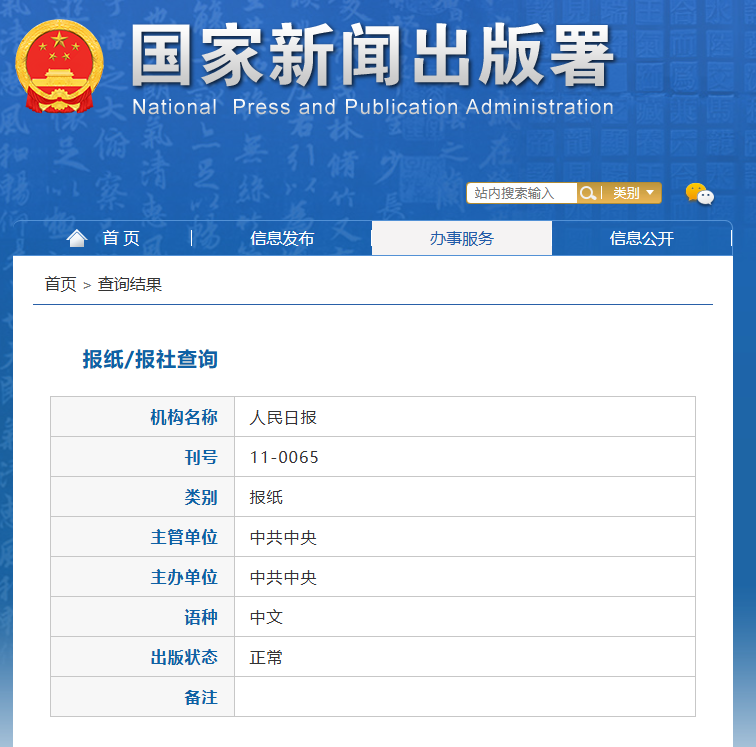Image resolution: width=756 pixels, height=747 pixels.
Task: Open the 信息公开 navigation tab
Action: (641, 238)
